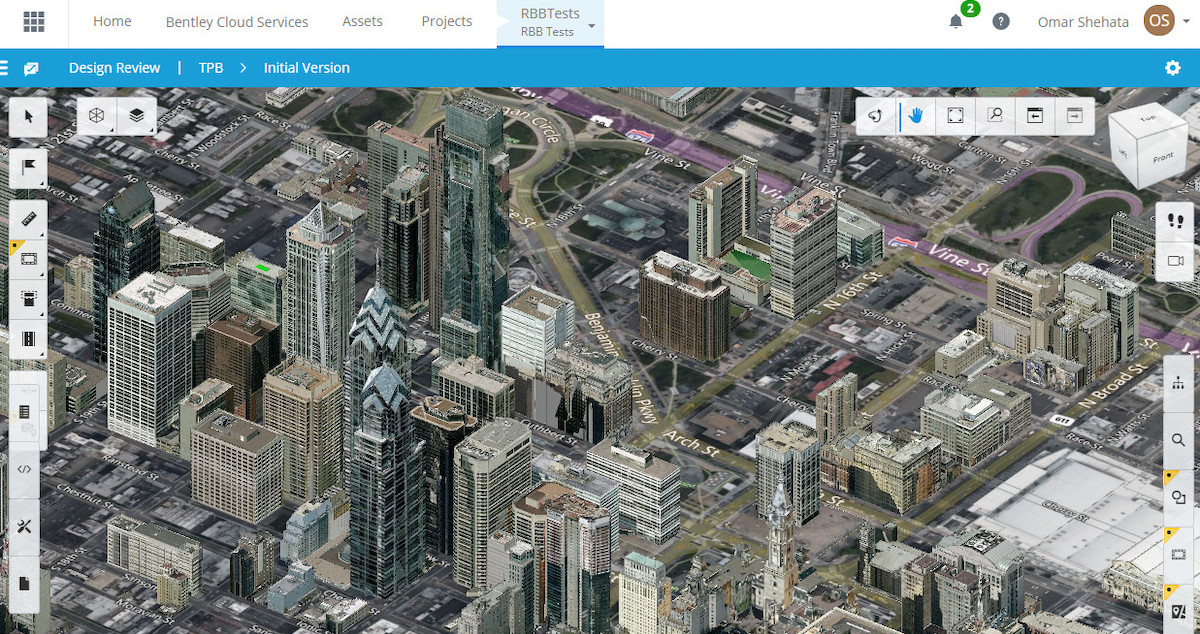Activate the rotate view tool

tap(875, 116)
